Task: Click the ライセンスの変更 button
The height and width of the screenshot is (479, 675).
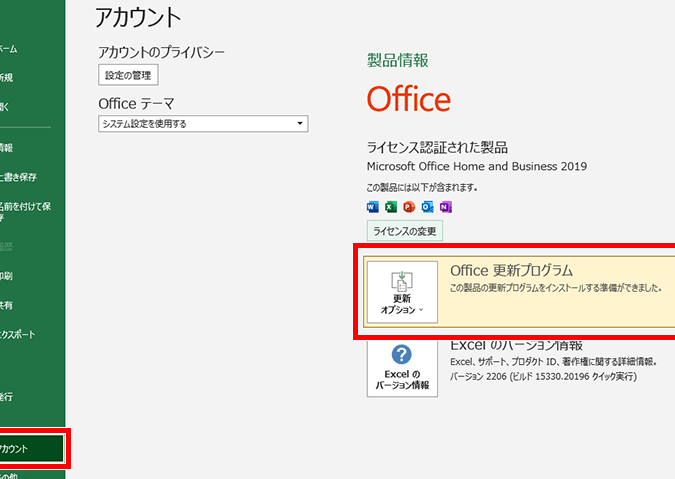Action: (x=405, y=231)
